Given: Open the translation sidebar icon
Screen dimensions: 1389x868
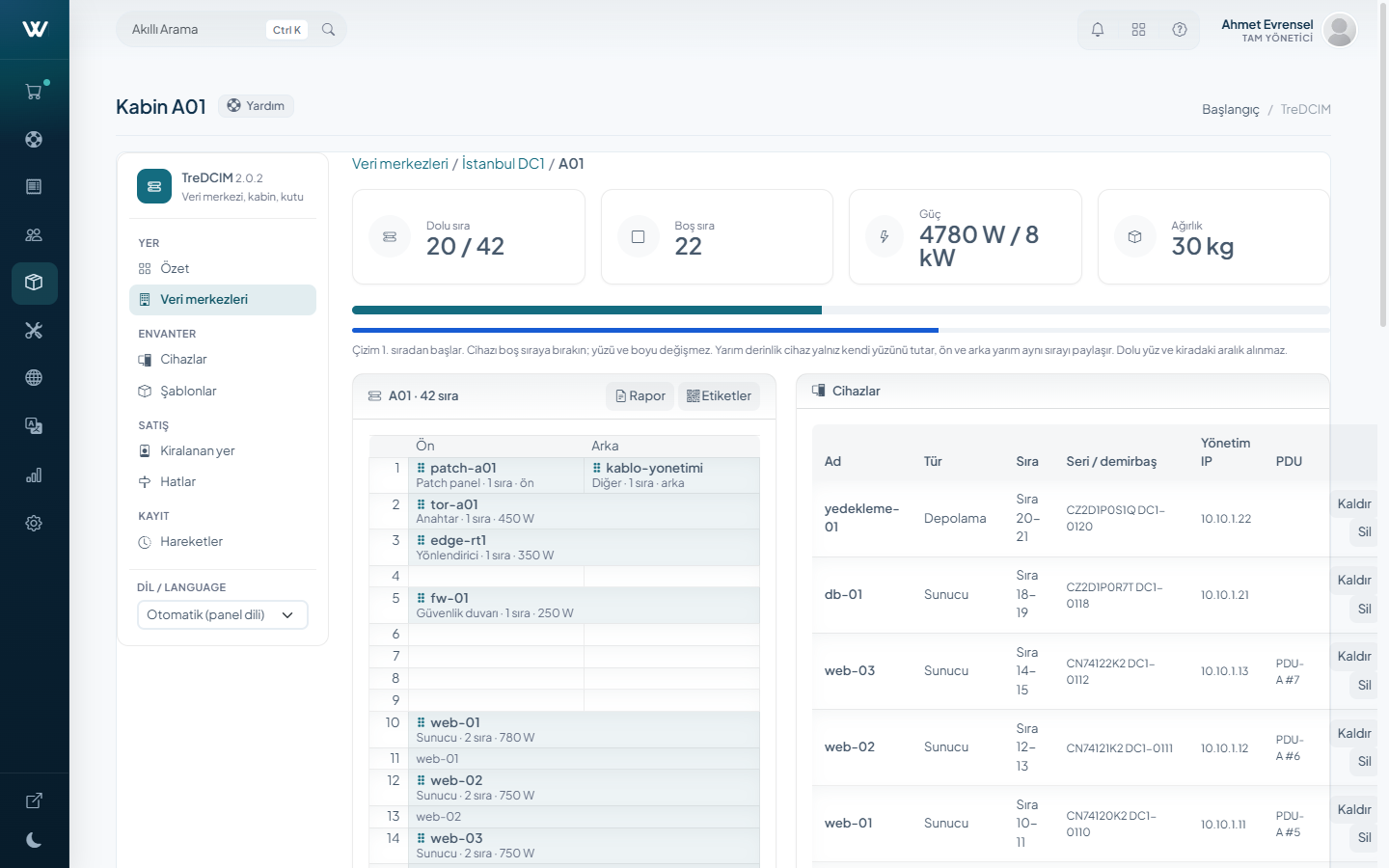Looking at the screenshot, I should [x=34, y=425].
